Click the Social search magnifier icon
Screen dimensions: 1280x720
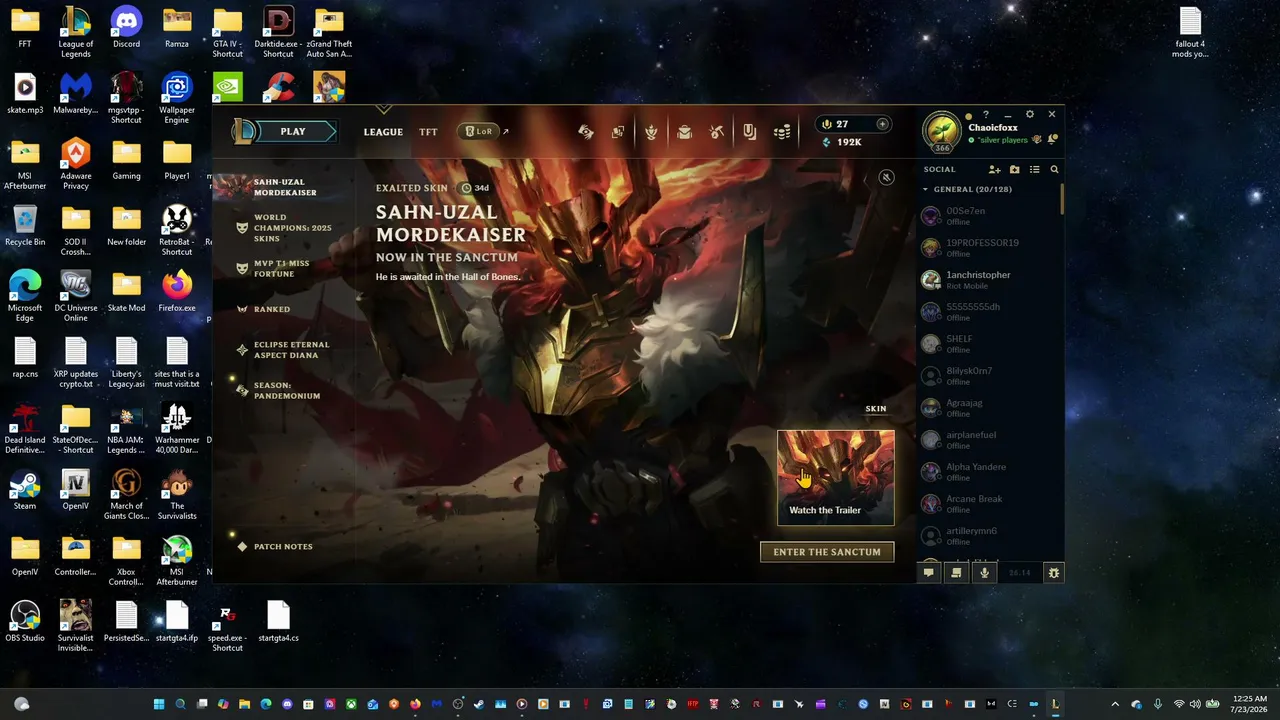pos(1054,170)
